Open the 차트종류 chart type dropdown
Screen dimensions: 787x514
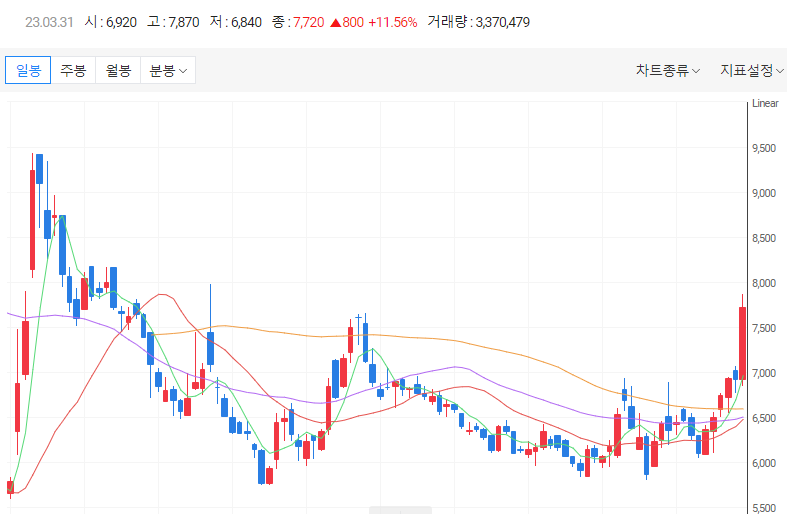coord(668,70)
